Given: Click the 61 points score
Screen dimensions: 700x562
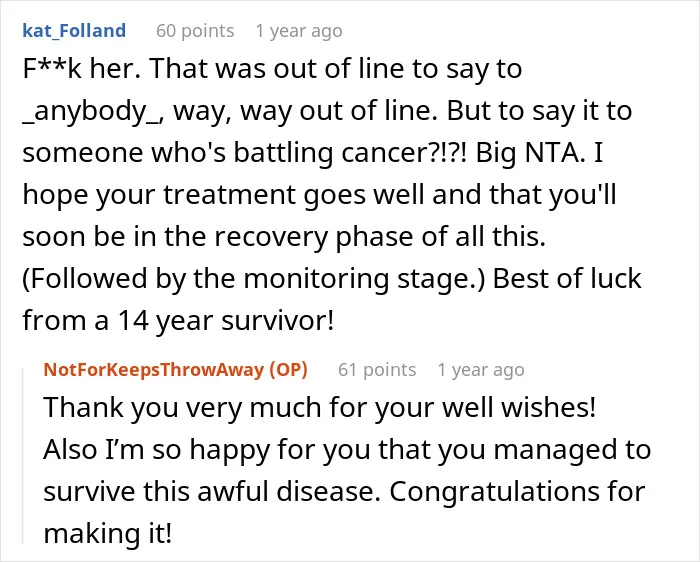Looking at the screenshot, I should (x=377, y=370).
